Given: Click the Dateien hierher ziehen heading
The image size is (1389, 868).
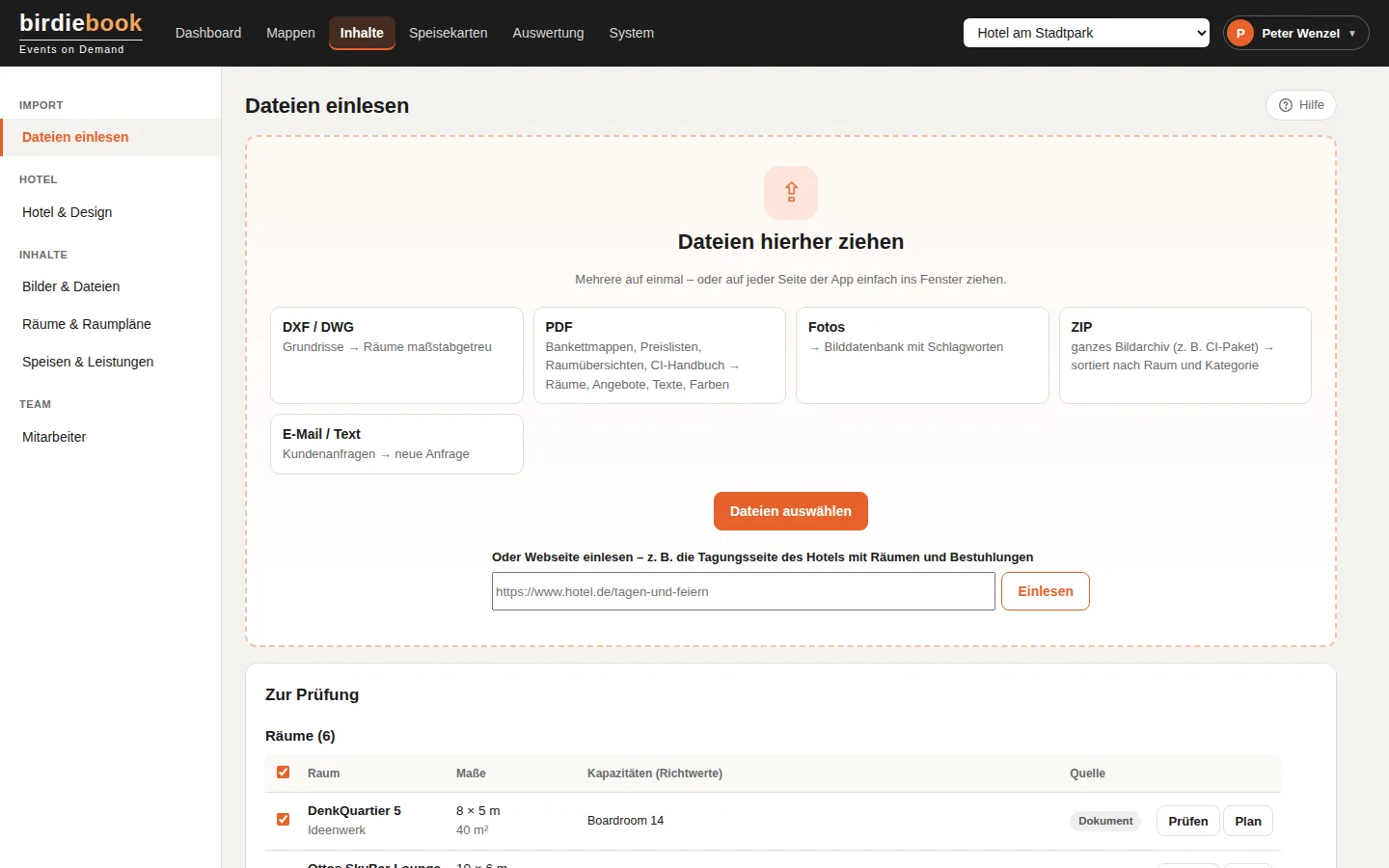Looking at the screenshot, I should pyautogui.click(x=791, y=242).
